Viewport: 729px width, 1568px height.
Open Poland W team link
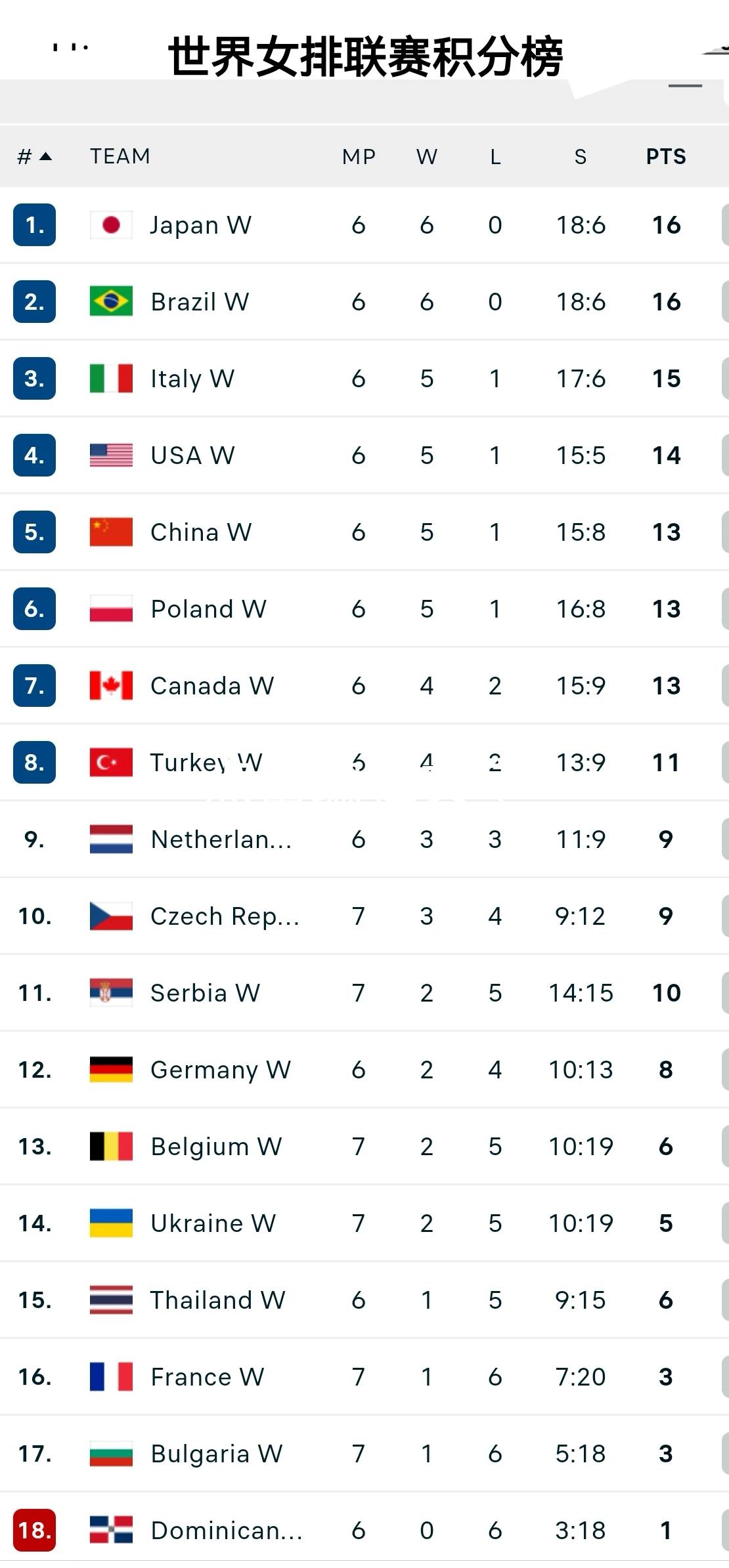208,609
